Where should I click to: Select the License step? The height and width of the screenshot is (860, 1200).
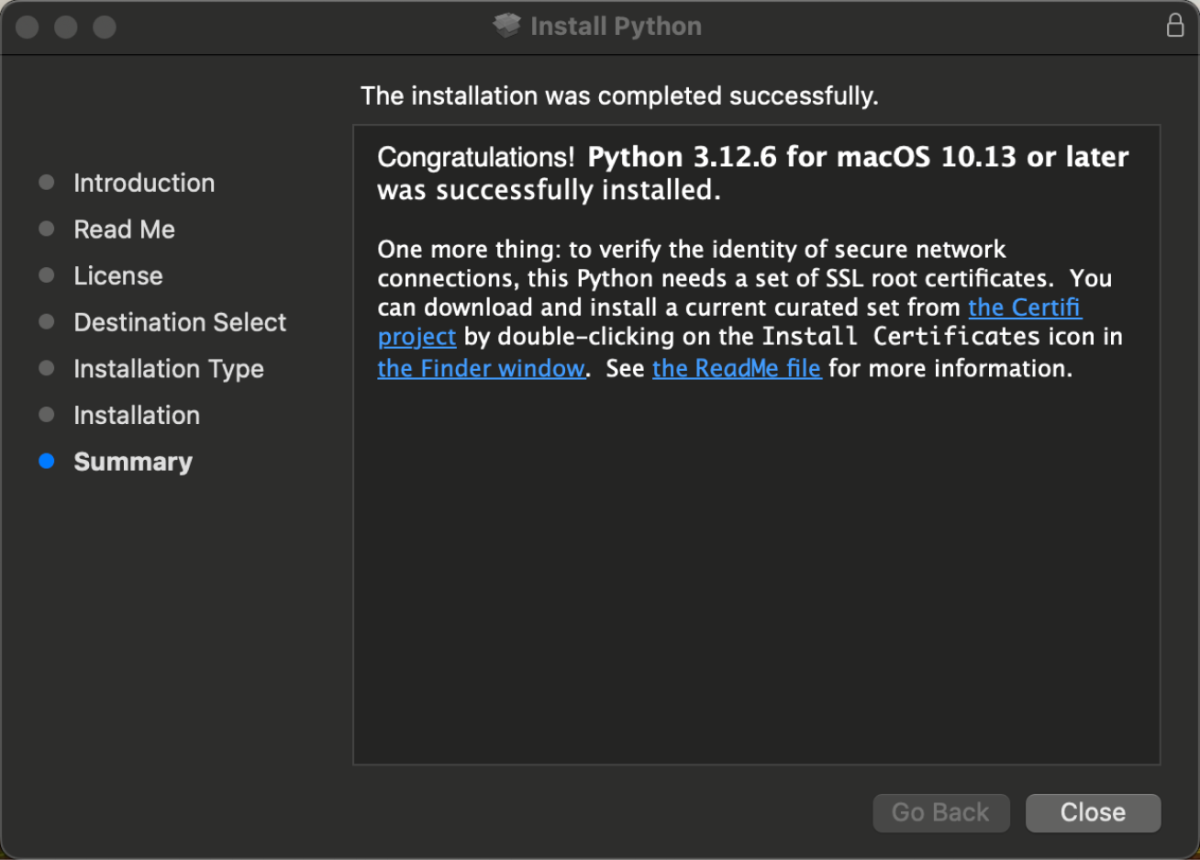(118, 275)
